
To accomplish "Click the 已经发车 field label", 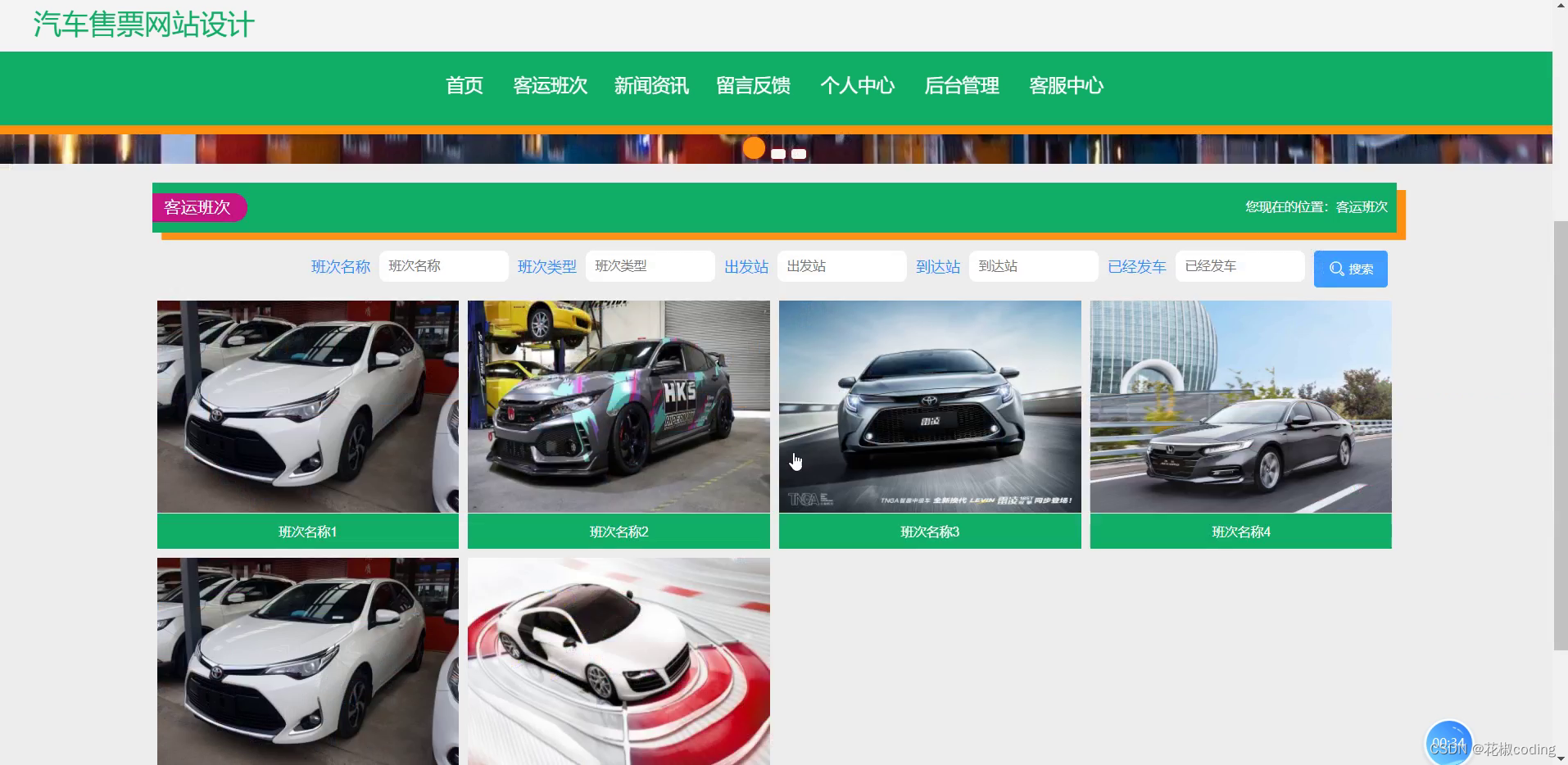I will coord(1137,267).
